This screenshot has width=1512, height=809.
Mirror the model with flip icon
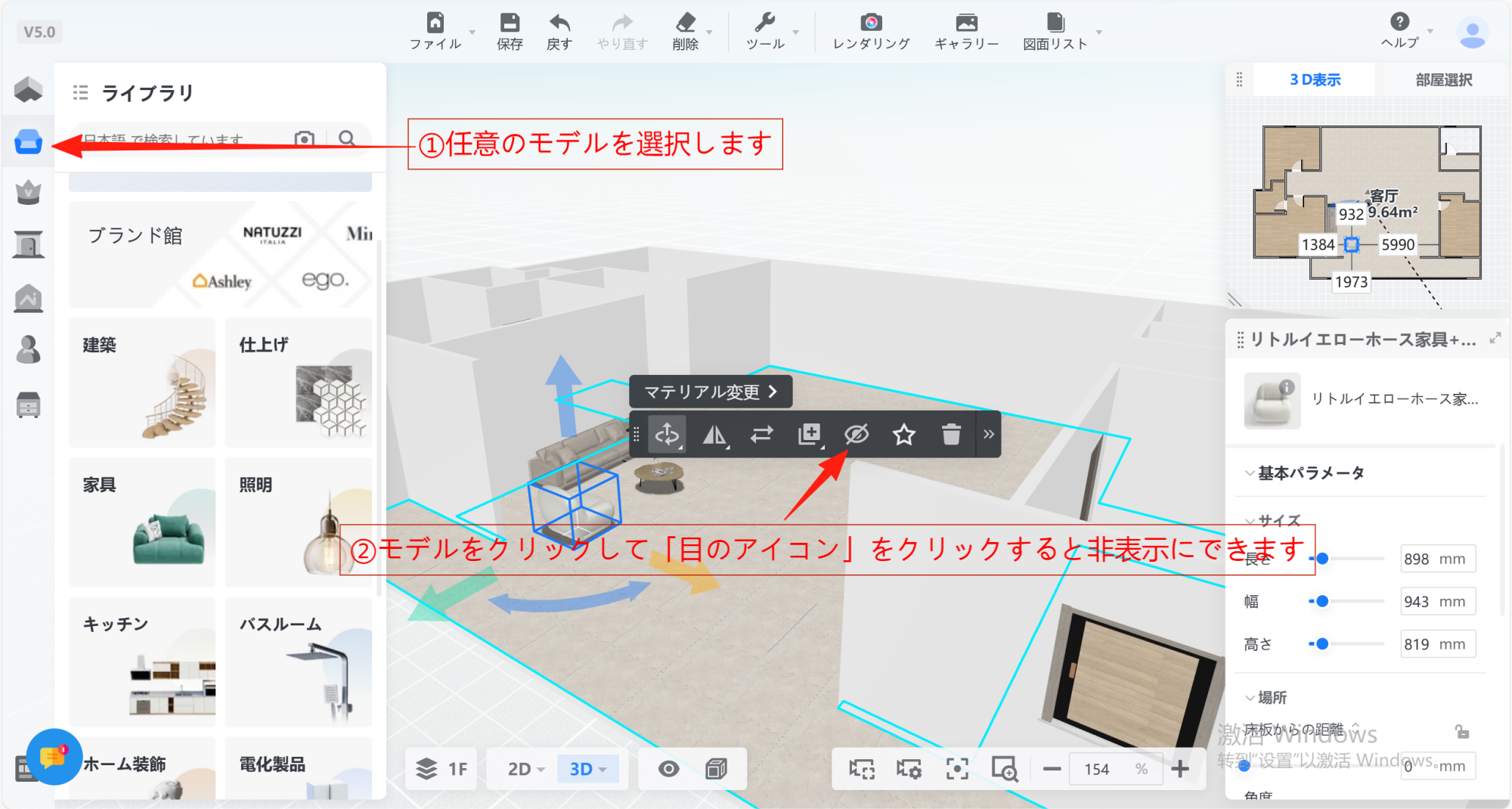(x=714, y=434)
